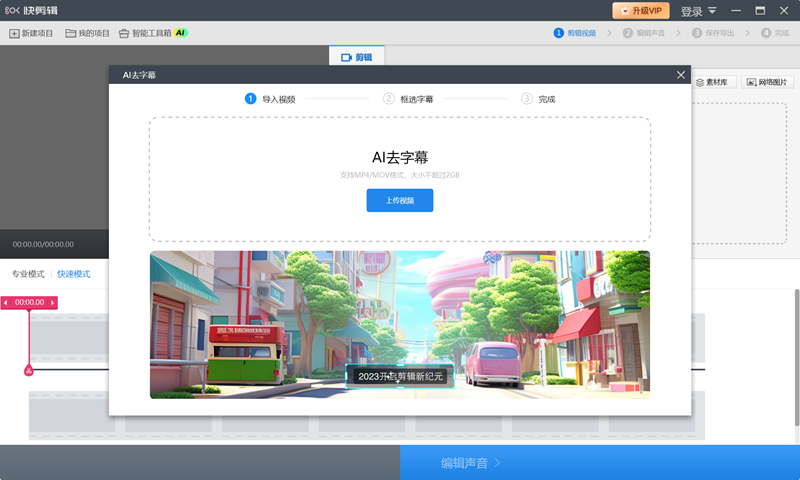Click step 2 框选字幕 in dialog
Screen dimensions: 800x480
point(408,98)
